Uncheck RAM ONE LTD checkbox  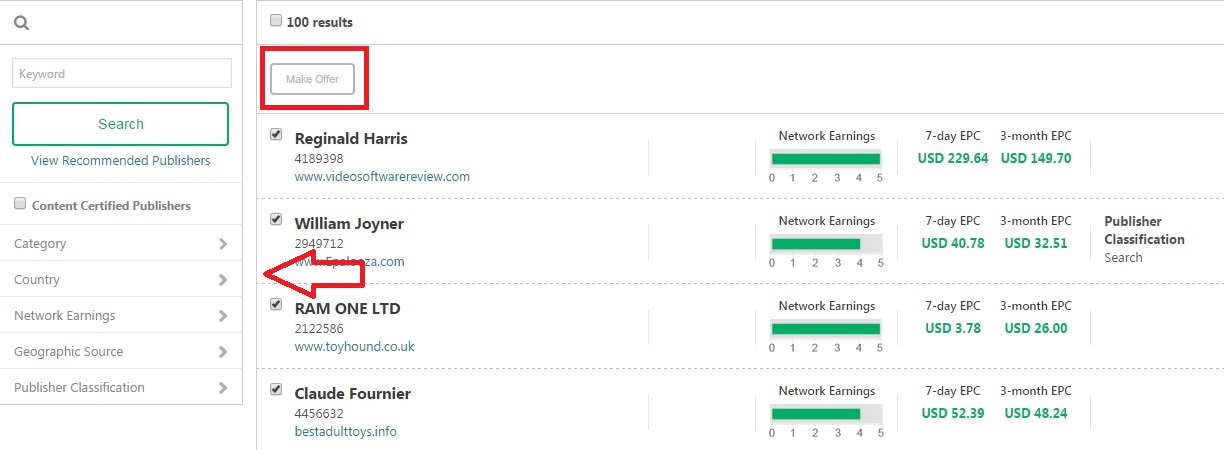(x=276, y=304)
